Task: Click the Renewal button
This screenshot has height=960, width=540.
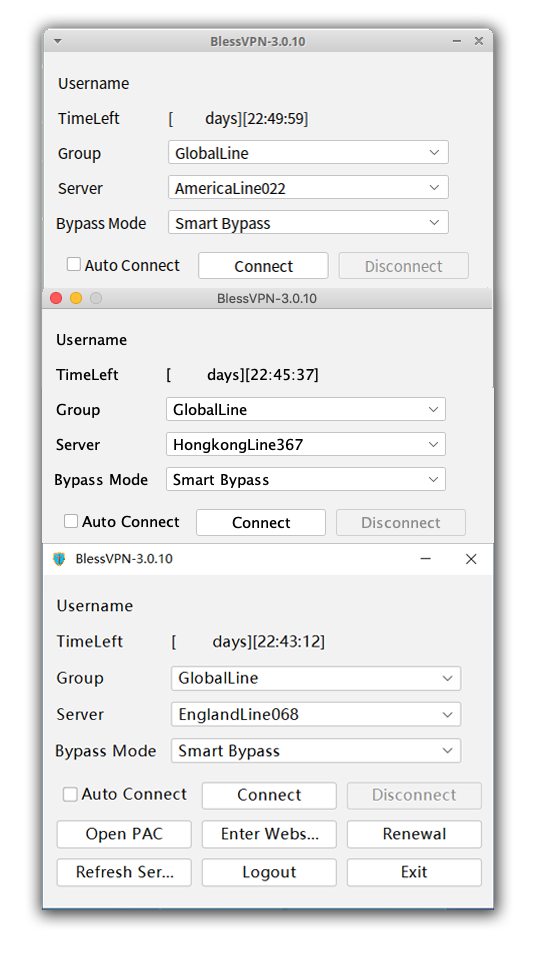Action: tap(414, 834)
